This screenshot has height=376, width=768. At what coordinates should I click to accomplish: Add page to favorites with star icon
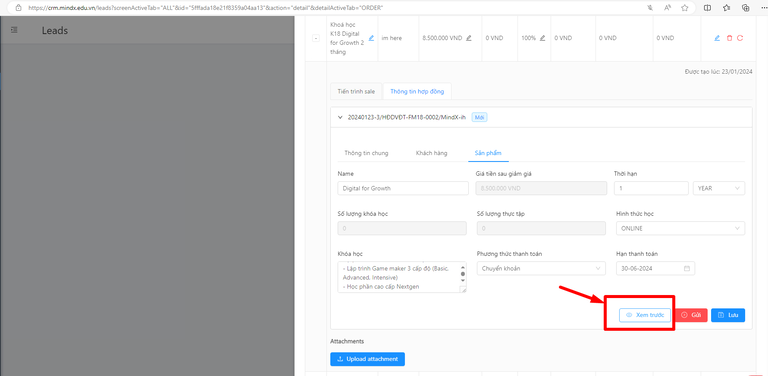coord(685,8)
